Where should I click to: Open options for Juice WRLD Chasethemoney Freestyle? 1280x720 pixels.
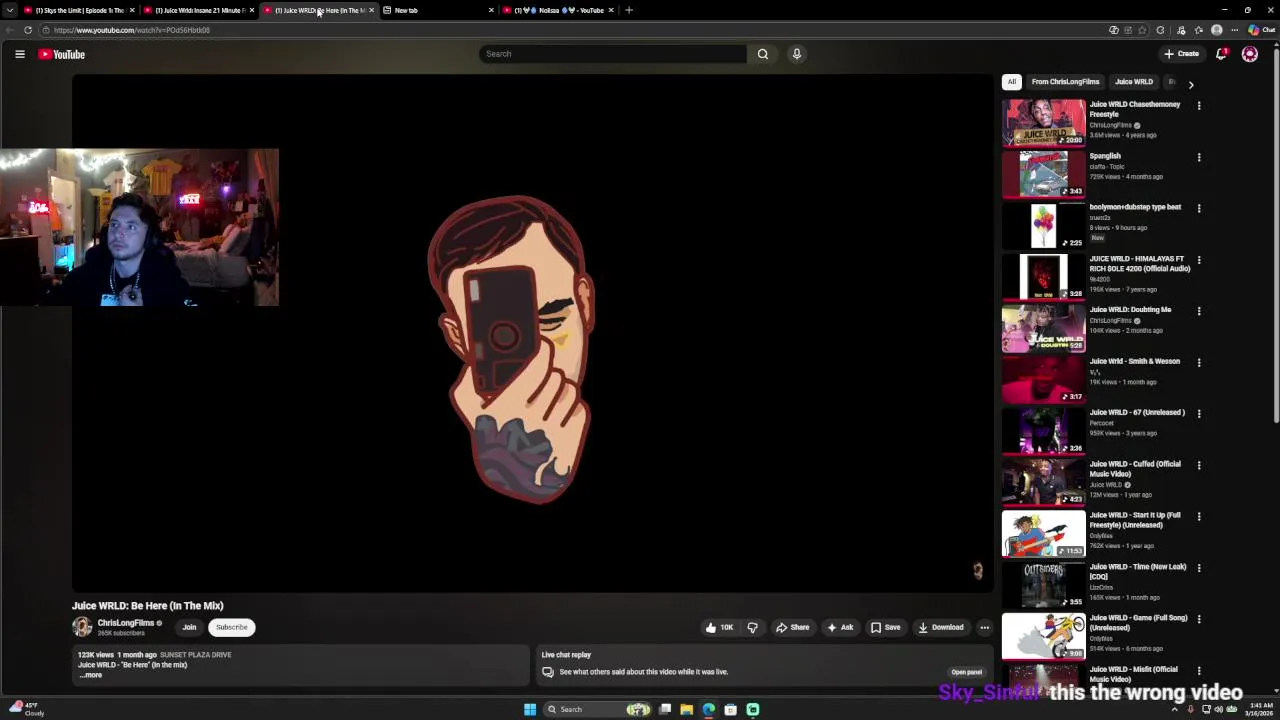click(x=1199, y=105)
